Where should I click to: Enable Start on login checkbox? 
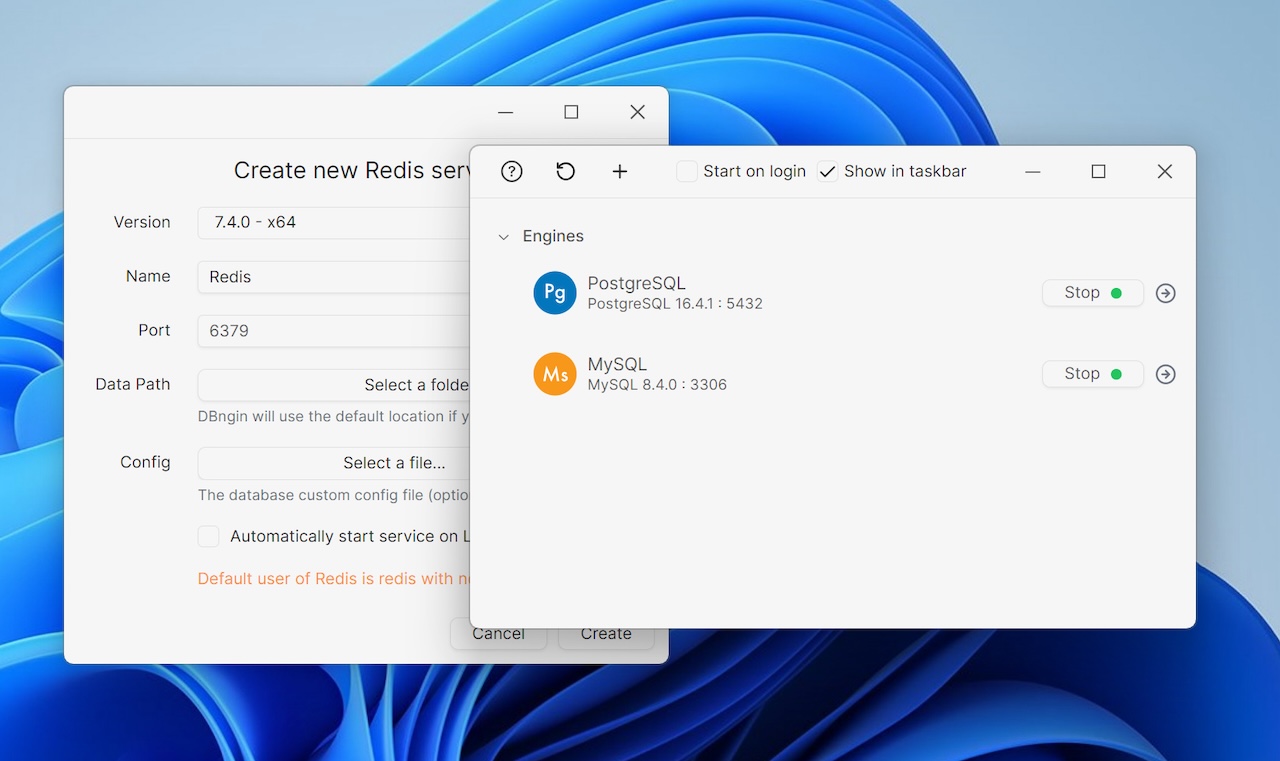pos(687,171)
